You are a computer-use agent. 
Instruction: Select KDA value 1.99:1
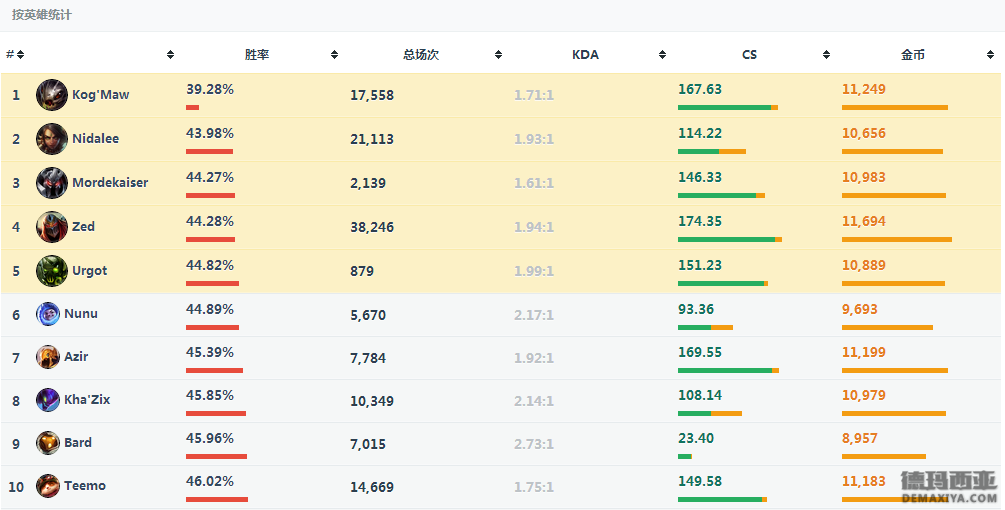click(x=534, y=271)
